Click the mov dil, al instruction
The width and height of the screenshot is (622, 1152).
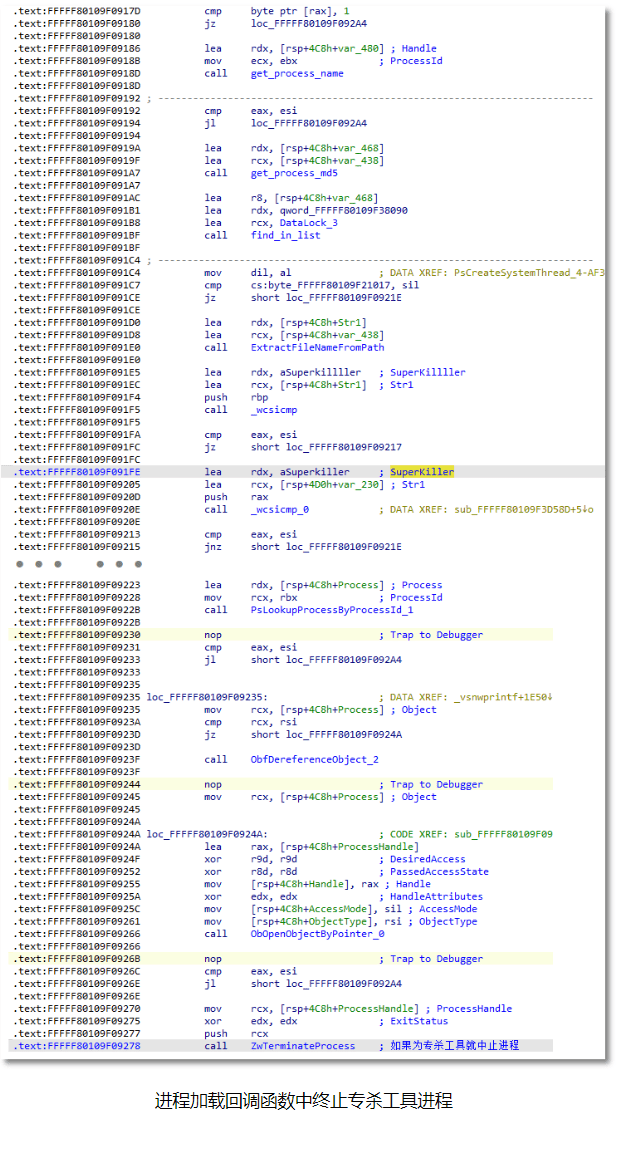click(x=247, y=273)
